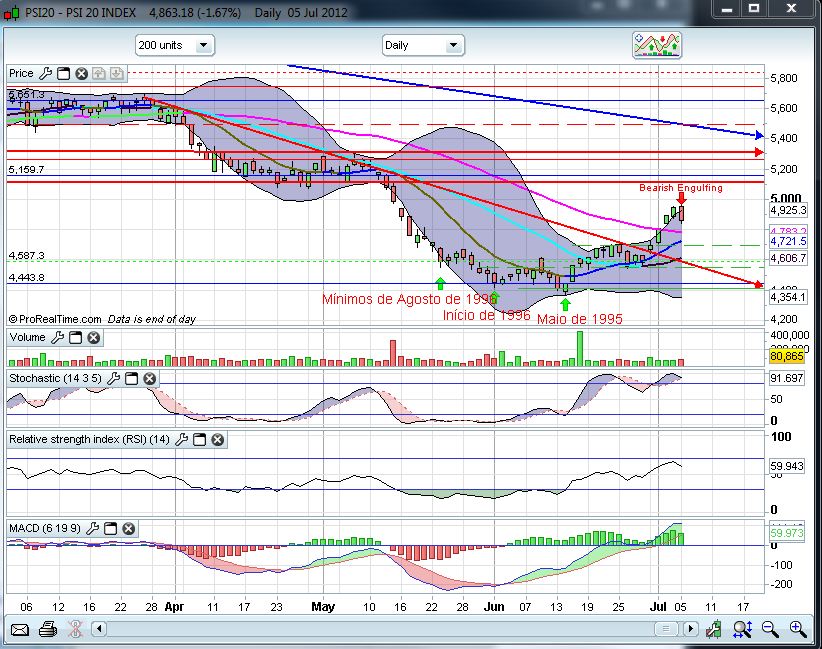This screenshot has width=822, height=649.
Task: Move Price panel up arrow icon
Action: coord(99,73)
